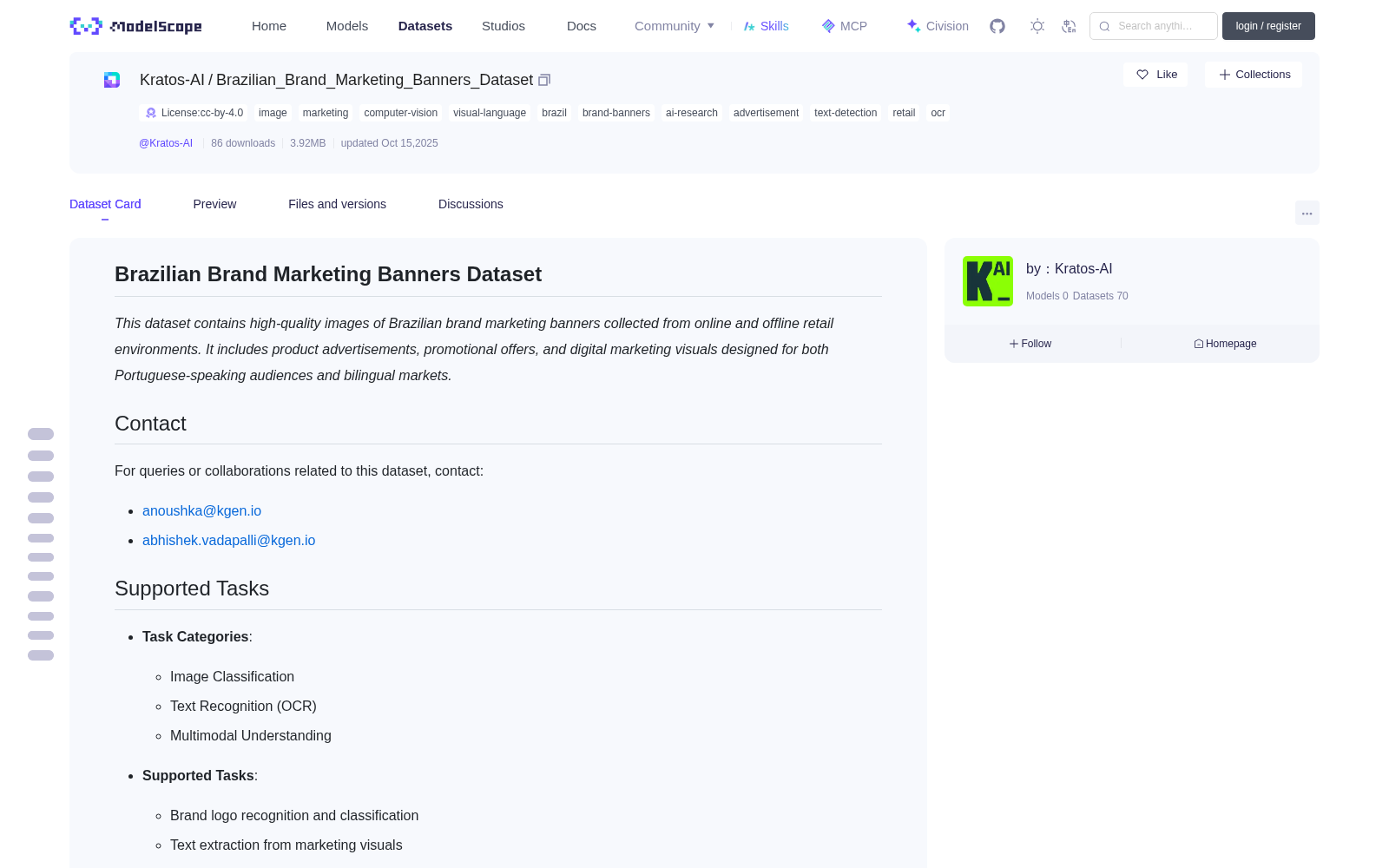Image resolution: width=1389 pixels, height=868 pixels.
Task: Click the search magnifier icon
Action: coord(1104,26)
